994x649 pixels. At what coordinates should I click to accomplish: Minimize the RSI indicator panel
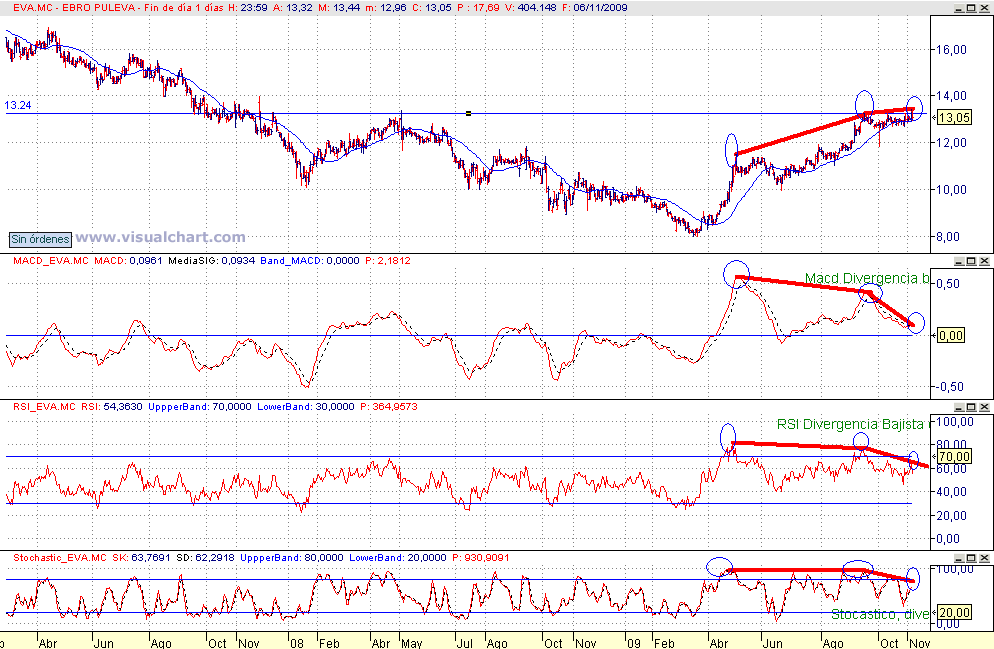pos(959,407)
